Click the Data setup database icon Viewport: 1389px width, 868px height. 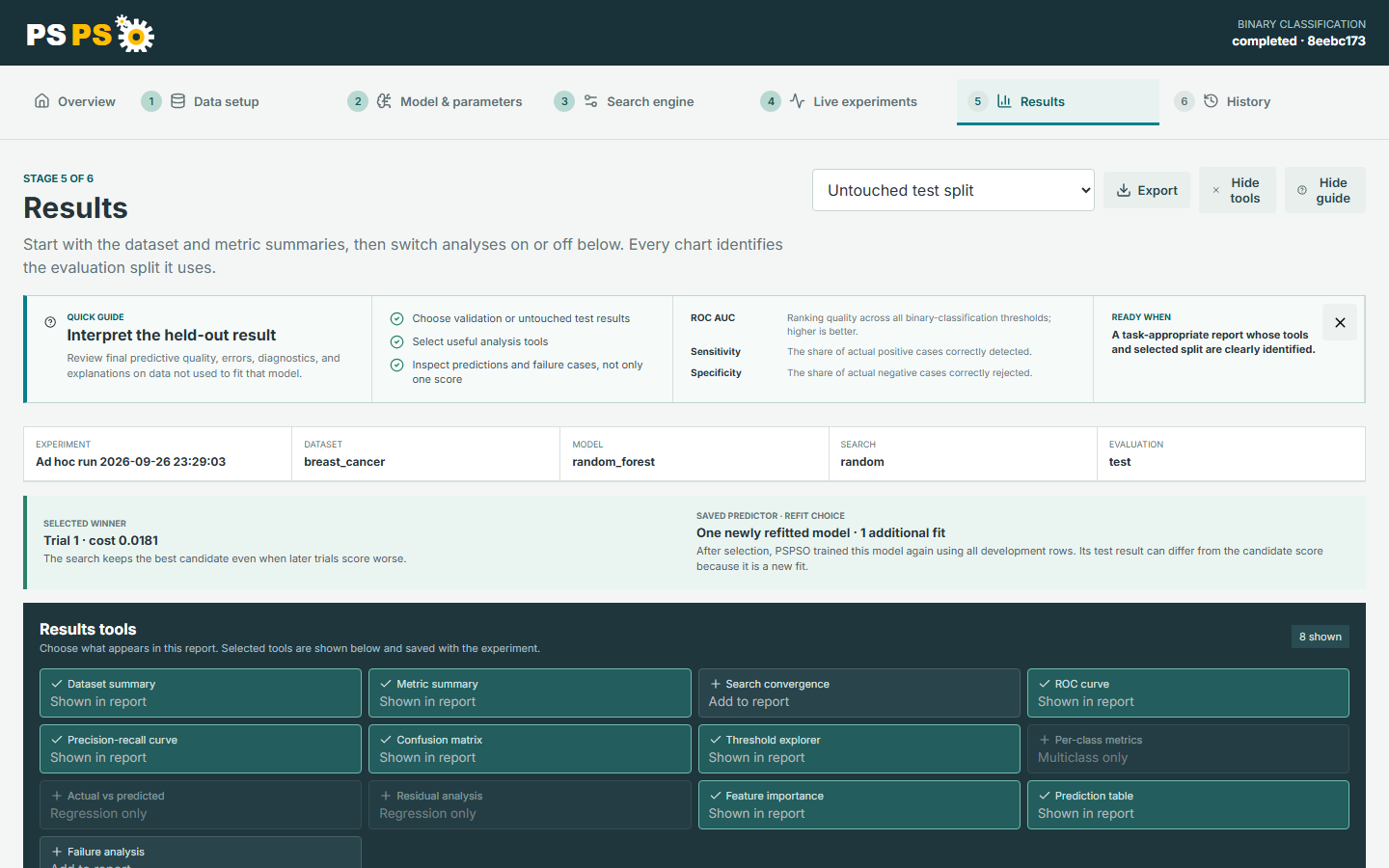pyautogui.click(x=178, y=100)
